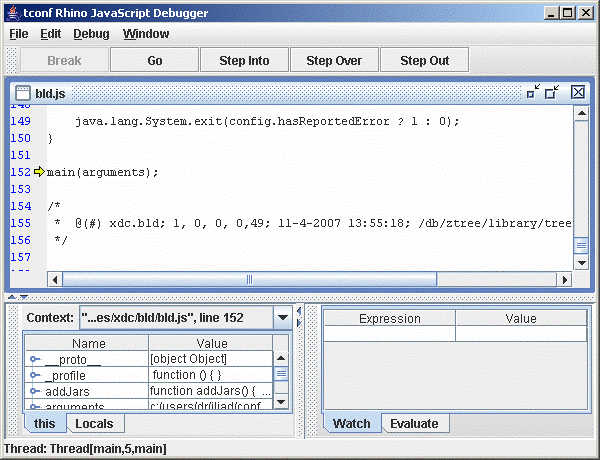Expand the arguments tree node
Screen dimensions: 600x460
pyautogui.click(x=35, y=406)
